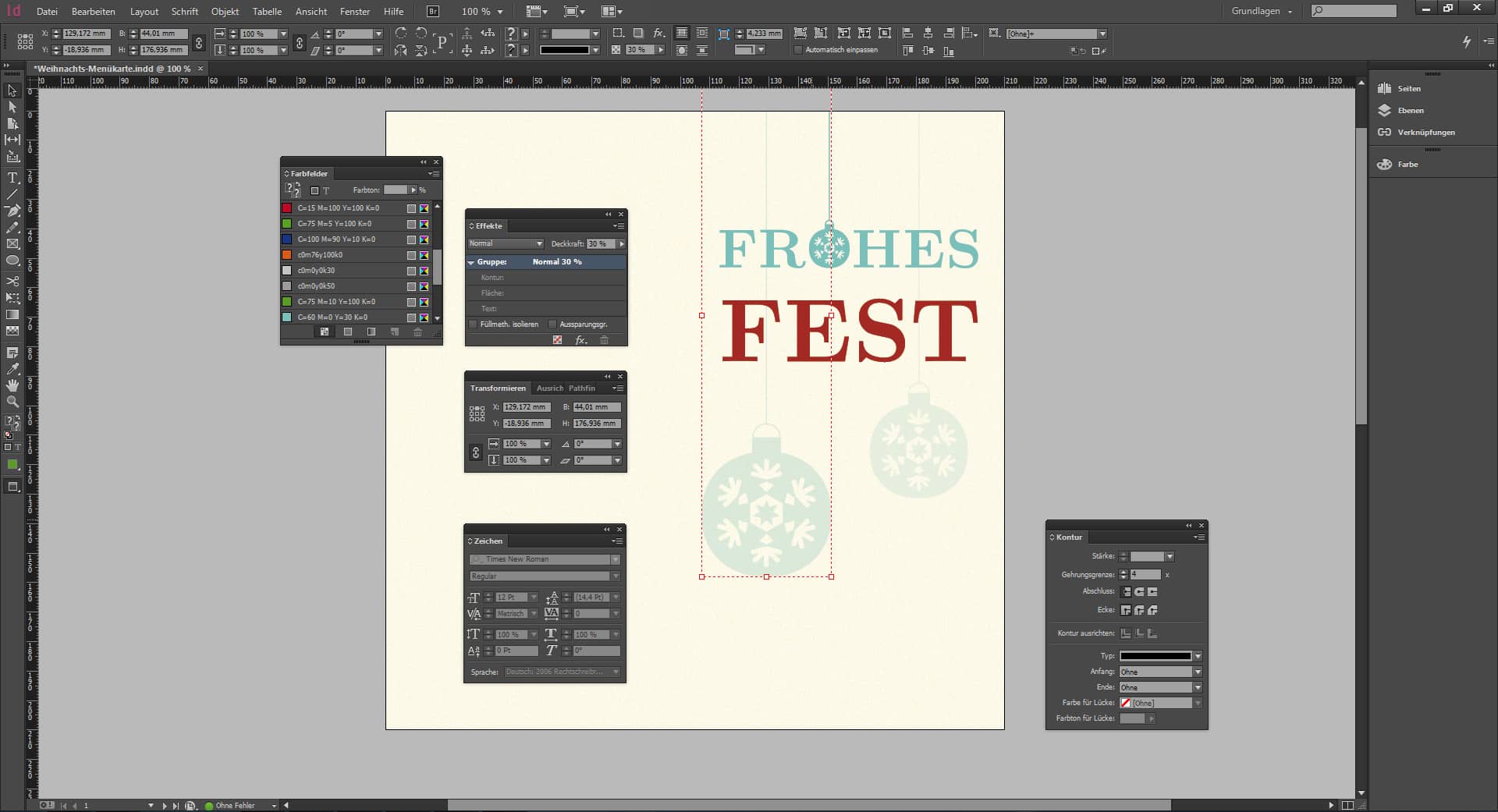Select the Eyedropper tool
Image resolution: width=1498 pixels, height=812 pixels.
tap(12, 369)
